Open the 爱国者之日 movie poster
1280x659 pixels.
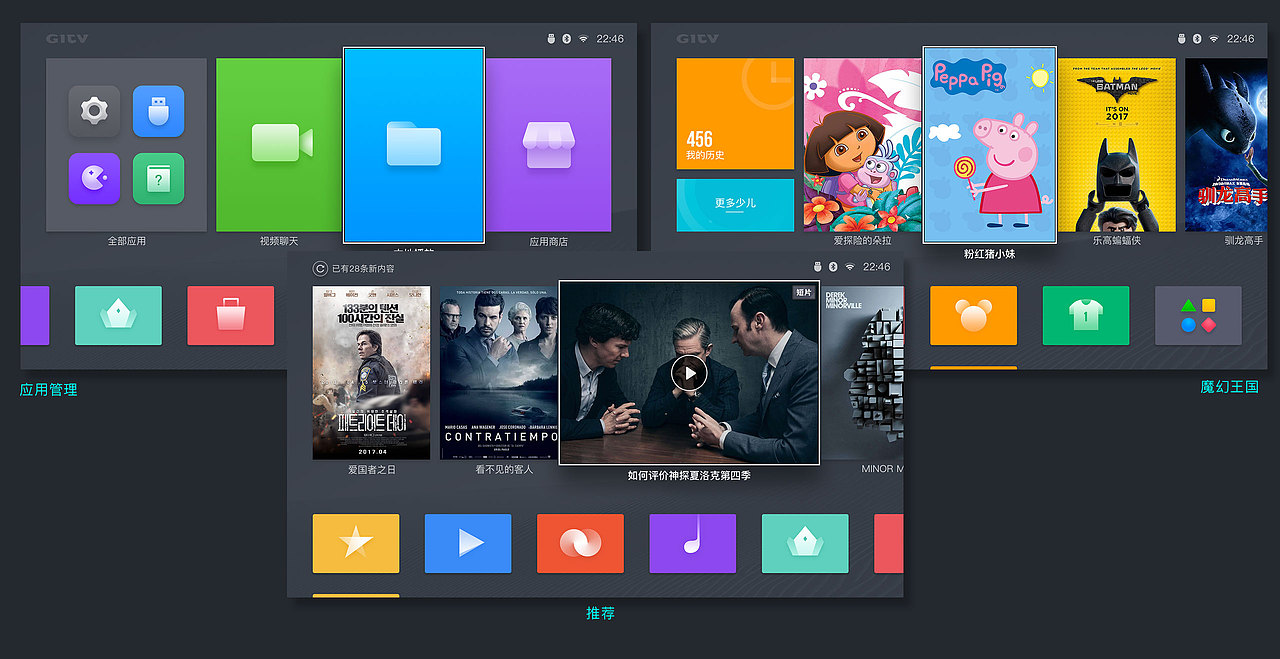coord(371,373)
